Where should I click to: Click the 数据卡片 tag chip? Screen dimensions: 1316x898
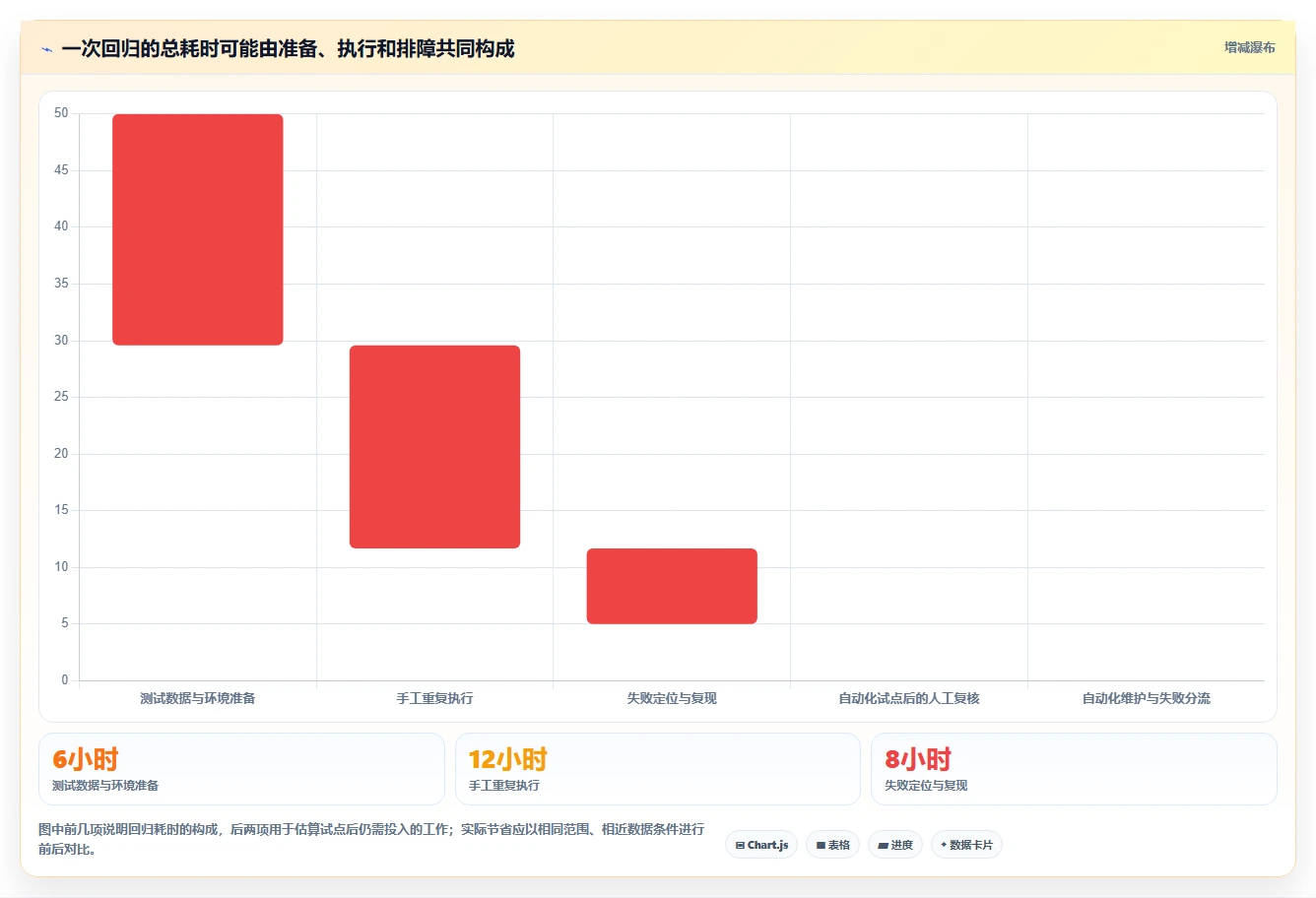(966, 845)
